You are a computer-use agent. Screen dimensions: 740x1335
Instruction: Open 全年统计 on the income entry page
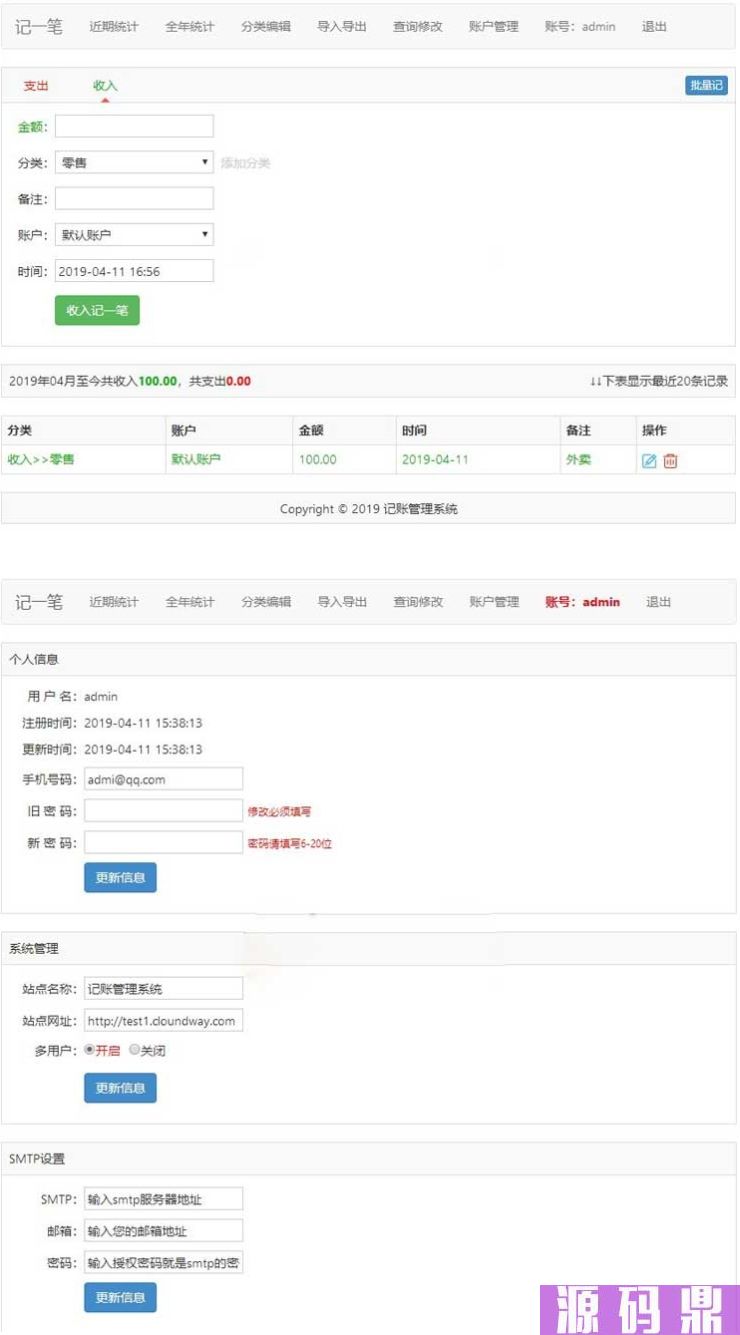pyautogui.click(x=190, y=27)
